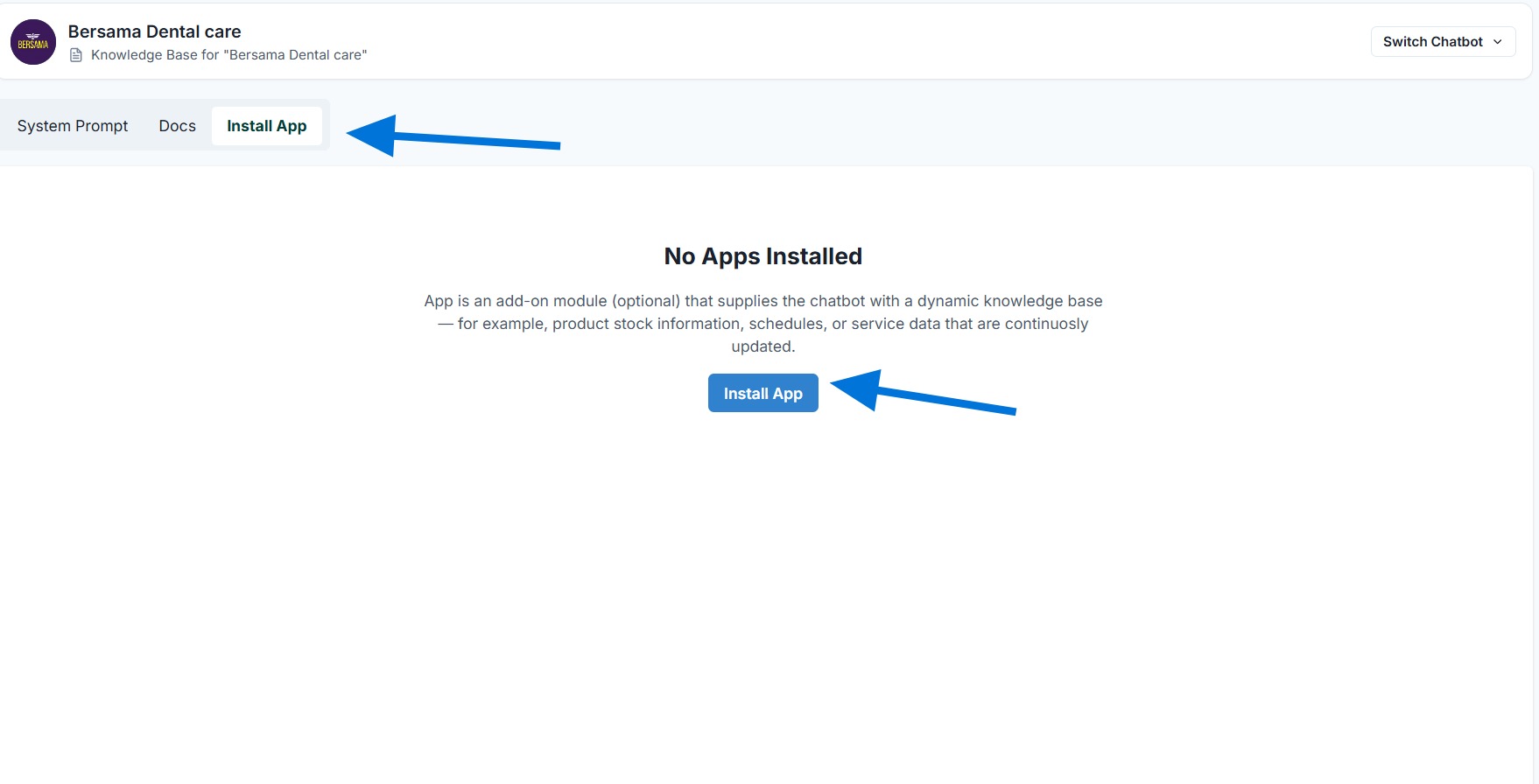Select the Install App tab
The height and width of the screenshot is (784, 1539).
click(x=266, y=126)
